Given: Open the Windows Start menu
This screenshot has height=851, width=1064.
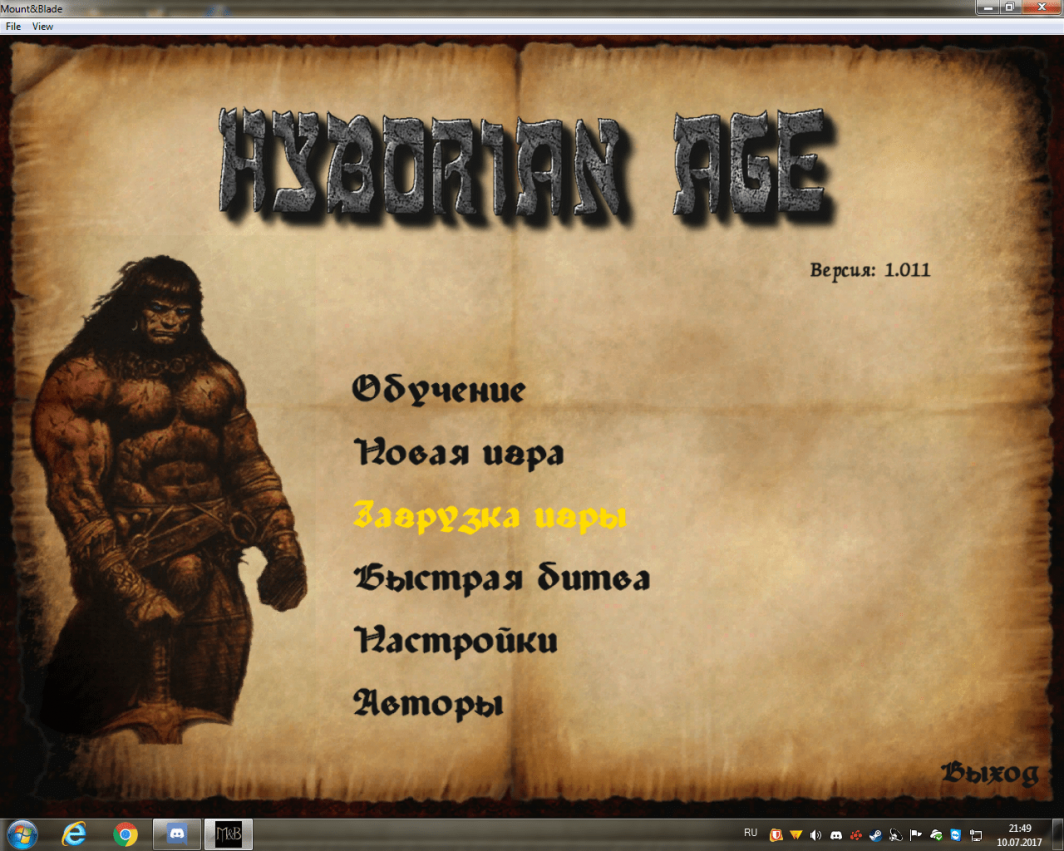Looking at the screenshot, I should (22, 834).
